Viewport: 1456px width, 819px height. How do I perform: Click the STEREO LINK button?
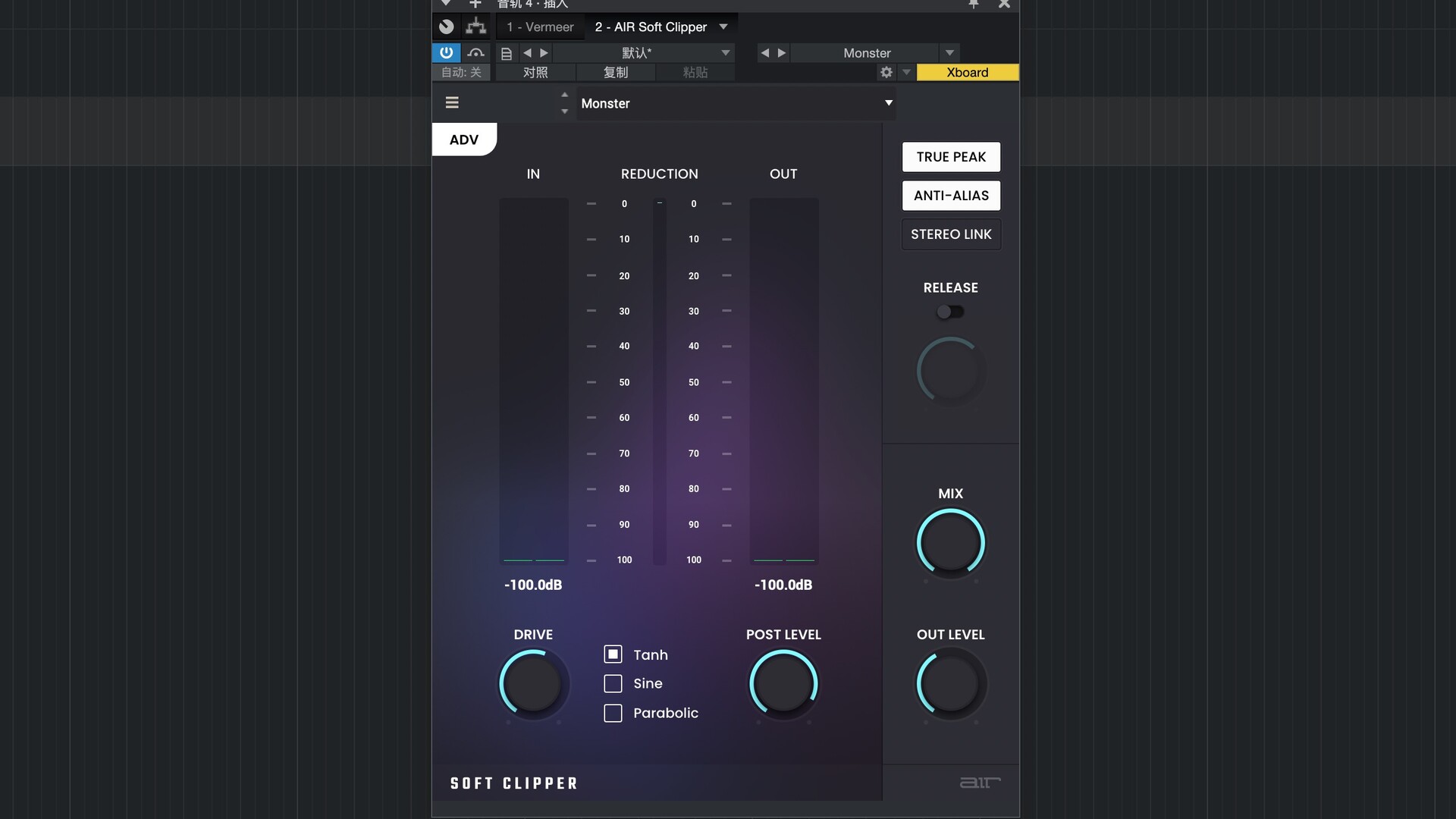pyautogui.click(x=951, y=234)
